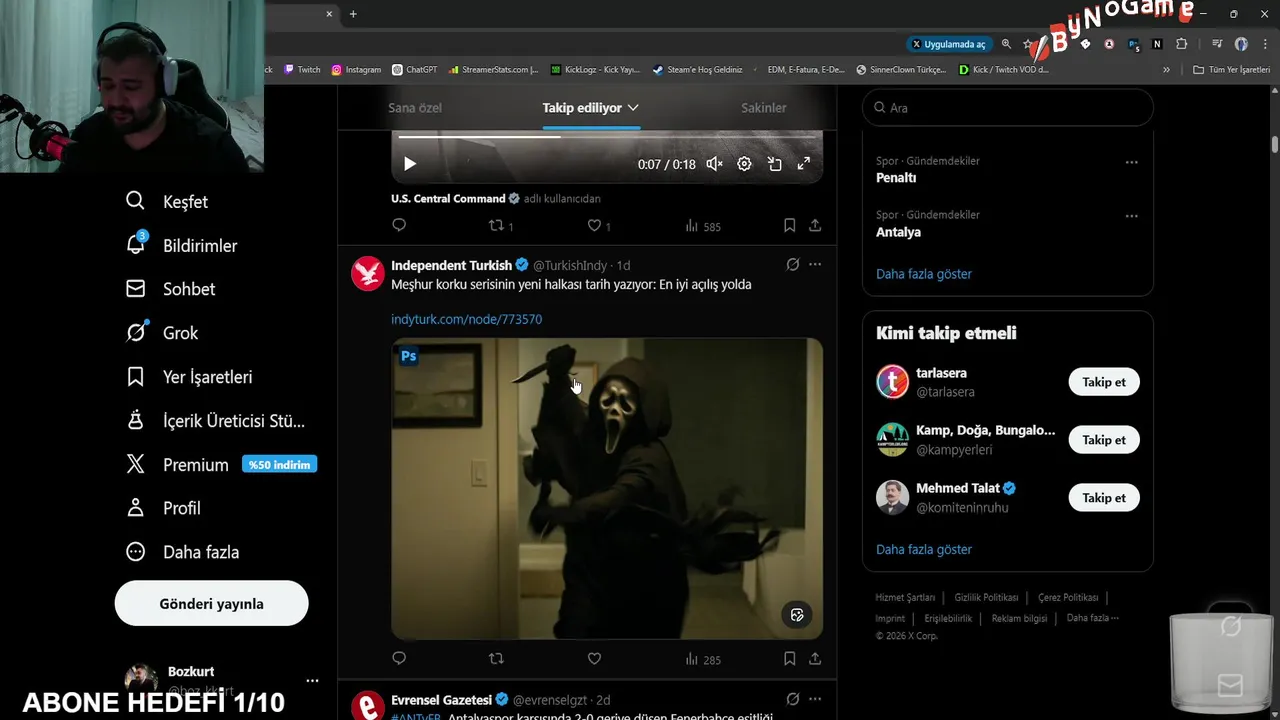Share the Independent Turkish post
This screenshot has width=1280, height=720.
click(815, 659)
